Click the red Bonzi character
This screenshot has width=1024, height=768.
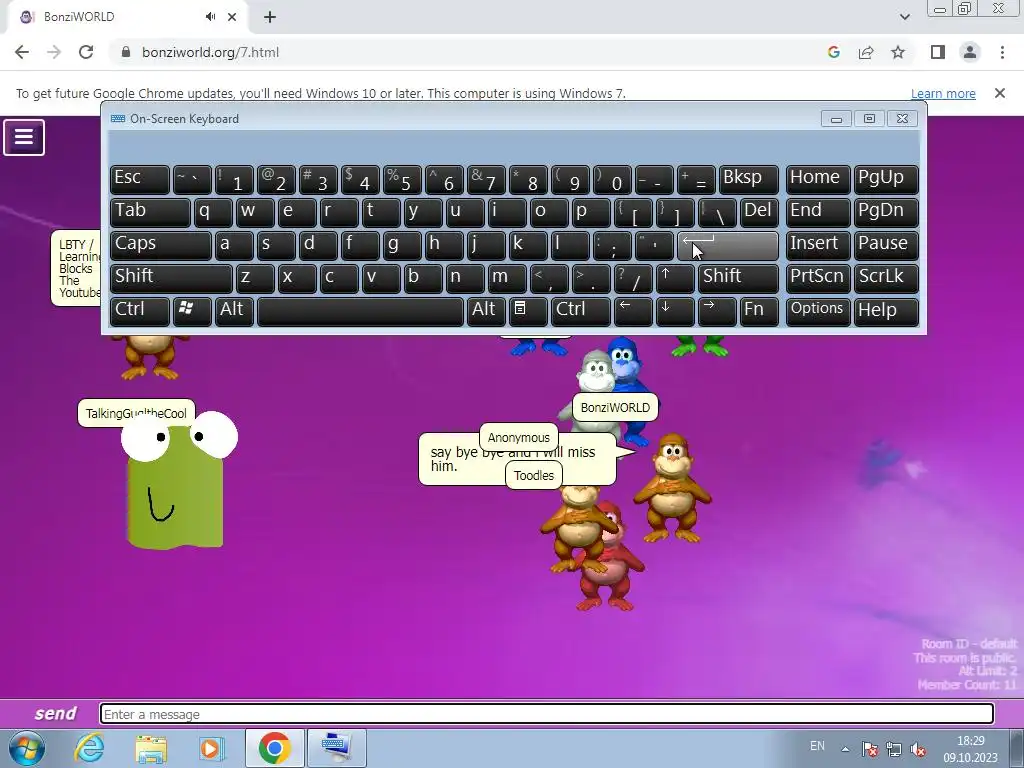pos(611,567)
